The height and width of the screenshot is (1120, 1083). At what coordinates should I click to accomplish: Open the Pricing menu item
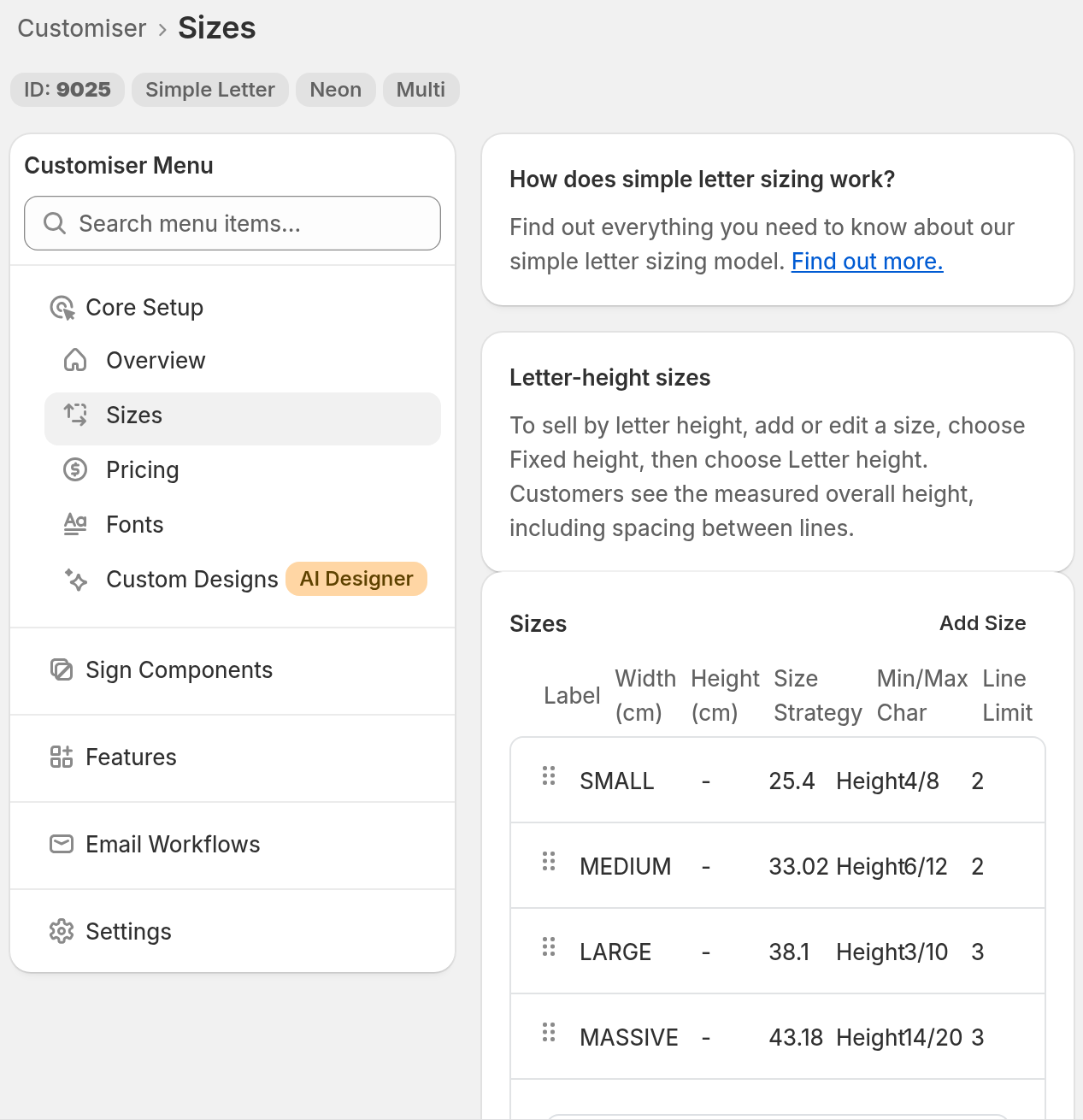(243, 470)
